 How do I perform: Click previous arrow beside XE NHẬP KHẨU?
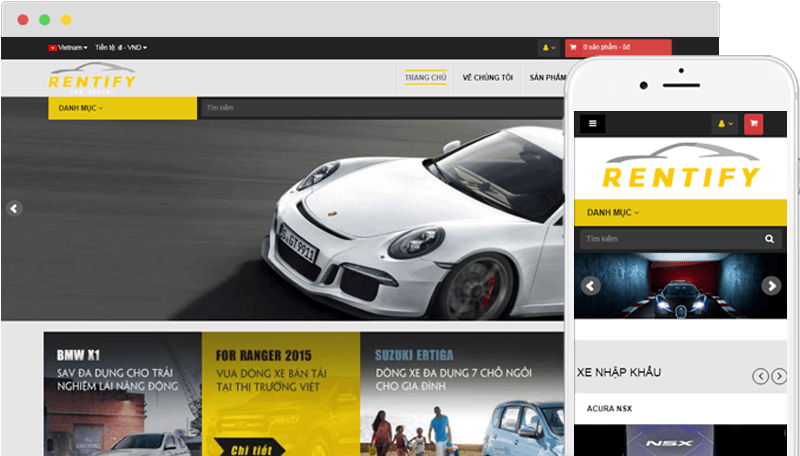click(760, 376)
